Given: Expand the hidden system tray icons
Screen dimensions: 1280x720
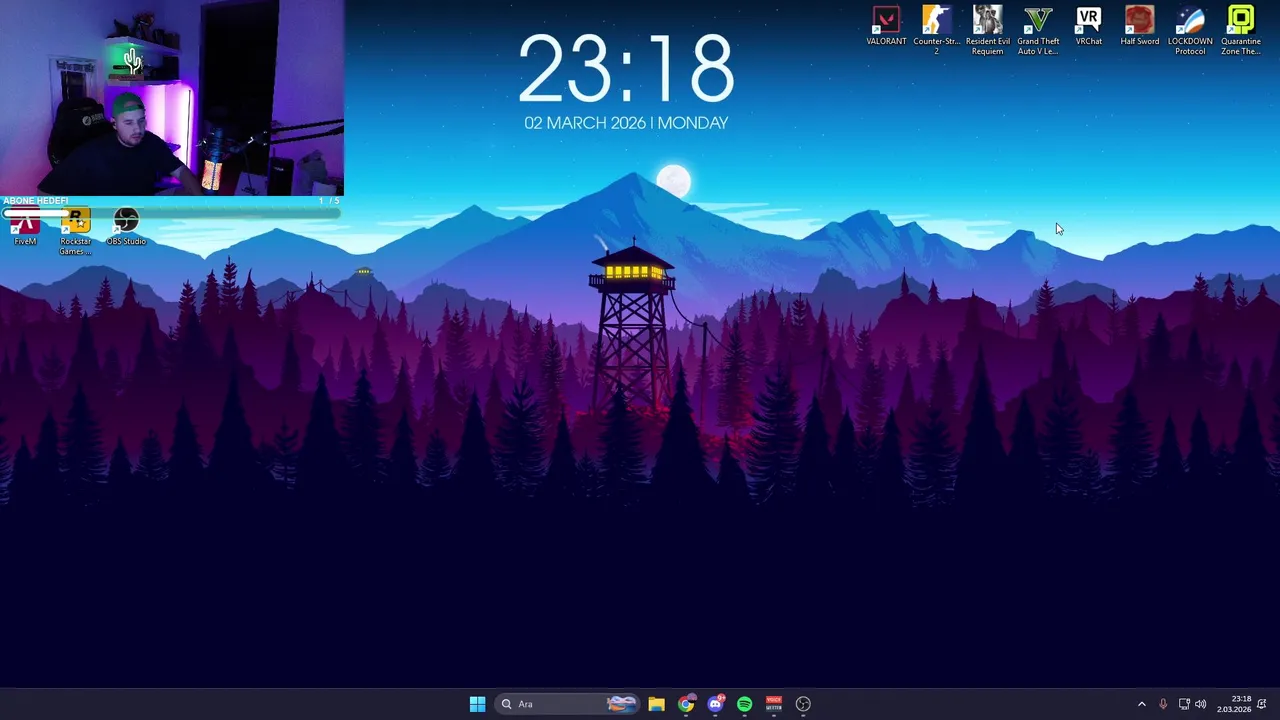Looking at the screenshot, I should pyautogui.click(x=1141, y=704).
